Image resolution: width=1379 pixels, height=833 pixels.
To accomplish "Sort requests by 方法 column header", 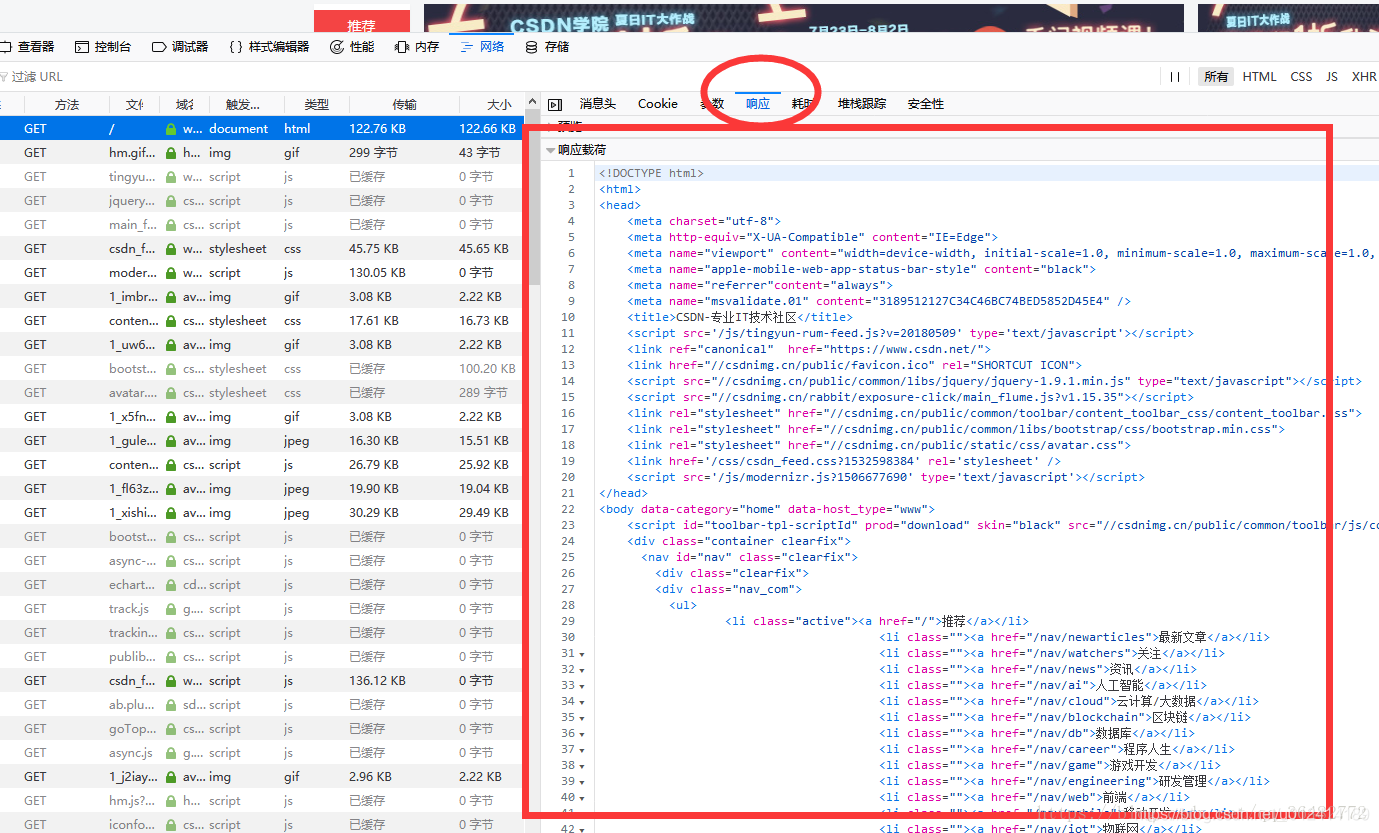I will pos(67,105).
